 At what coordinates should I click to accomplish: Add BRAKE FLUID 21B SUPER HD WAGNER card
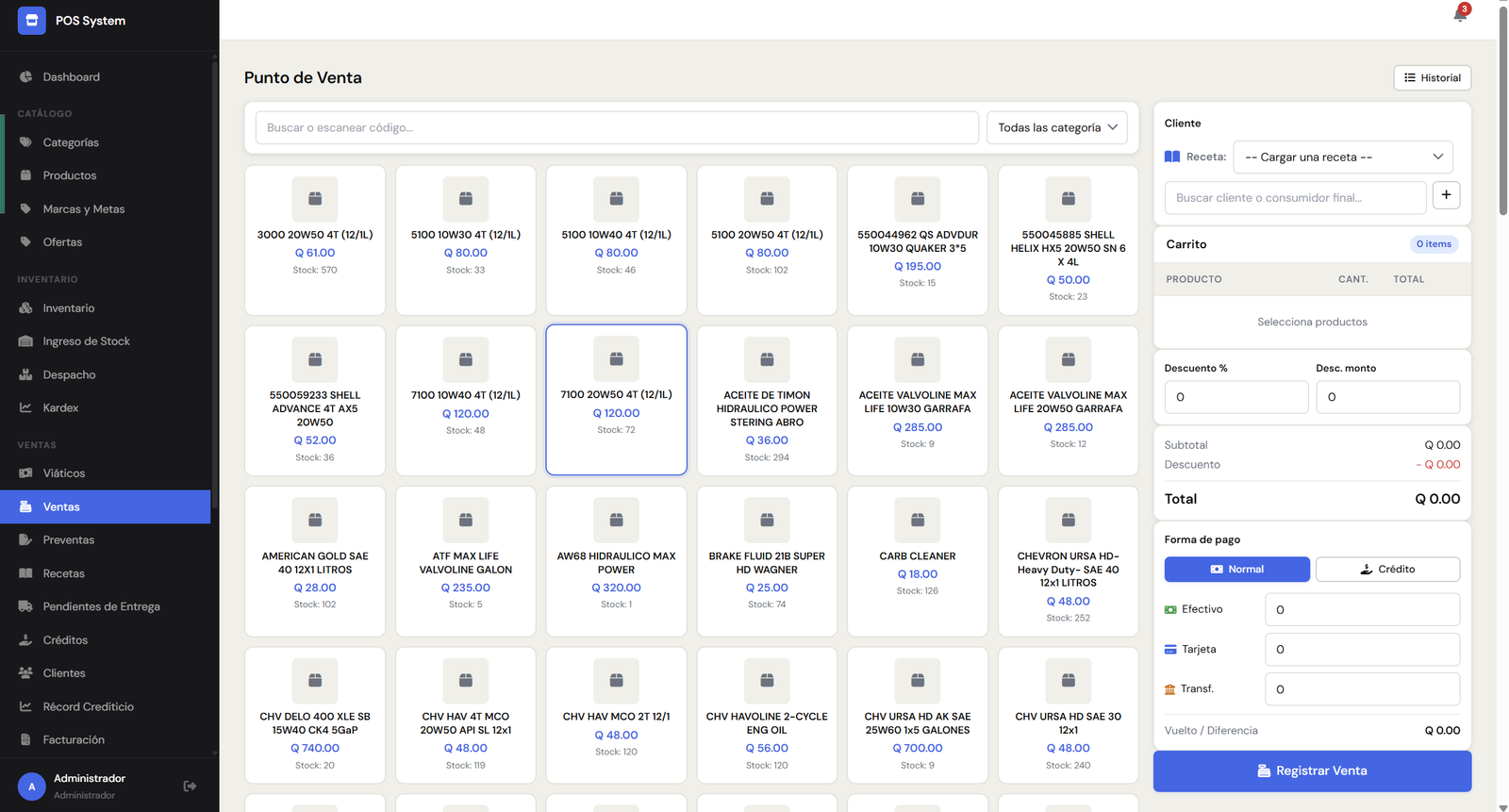767,561
